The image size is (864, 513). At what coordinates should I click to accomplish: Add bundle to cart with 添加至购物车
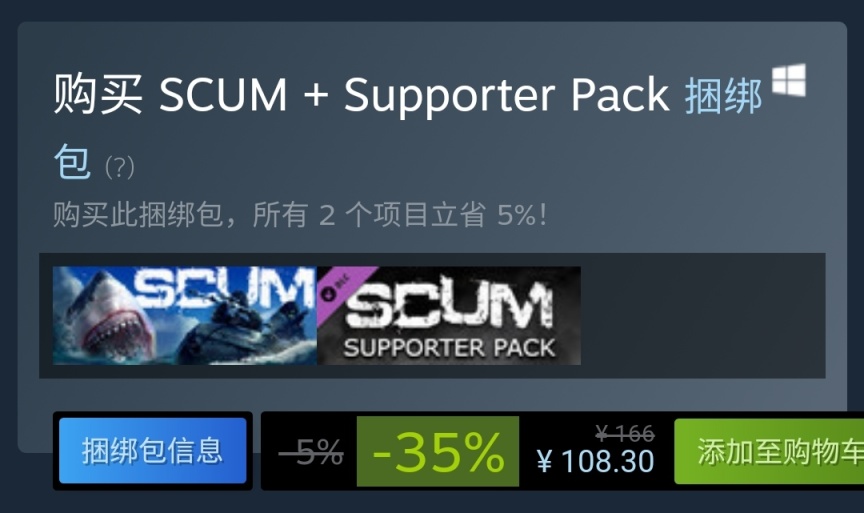(769, 451)
